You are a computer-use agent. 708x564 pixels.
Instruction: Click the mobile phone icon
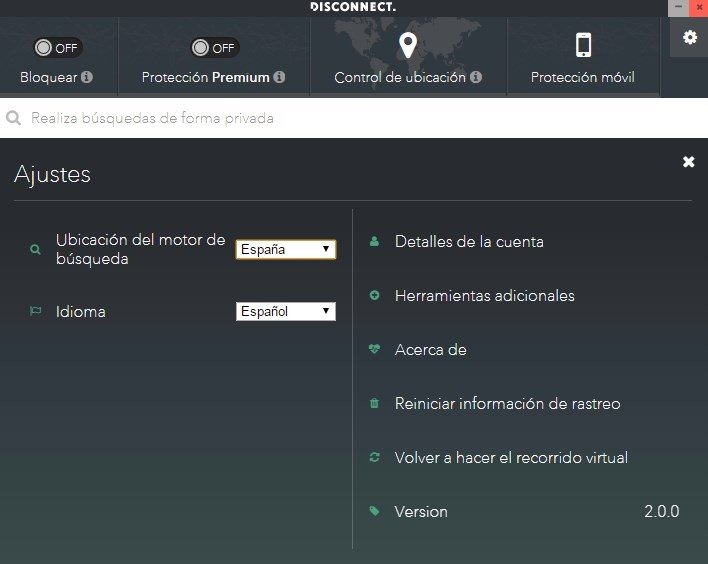click(583, 45)
